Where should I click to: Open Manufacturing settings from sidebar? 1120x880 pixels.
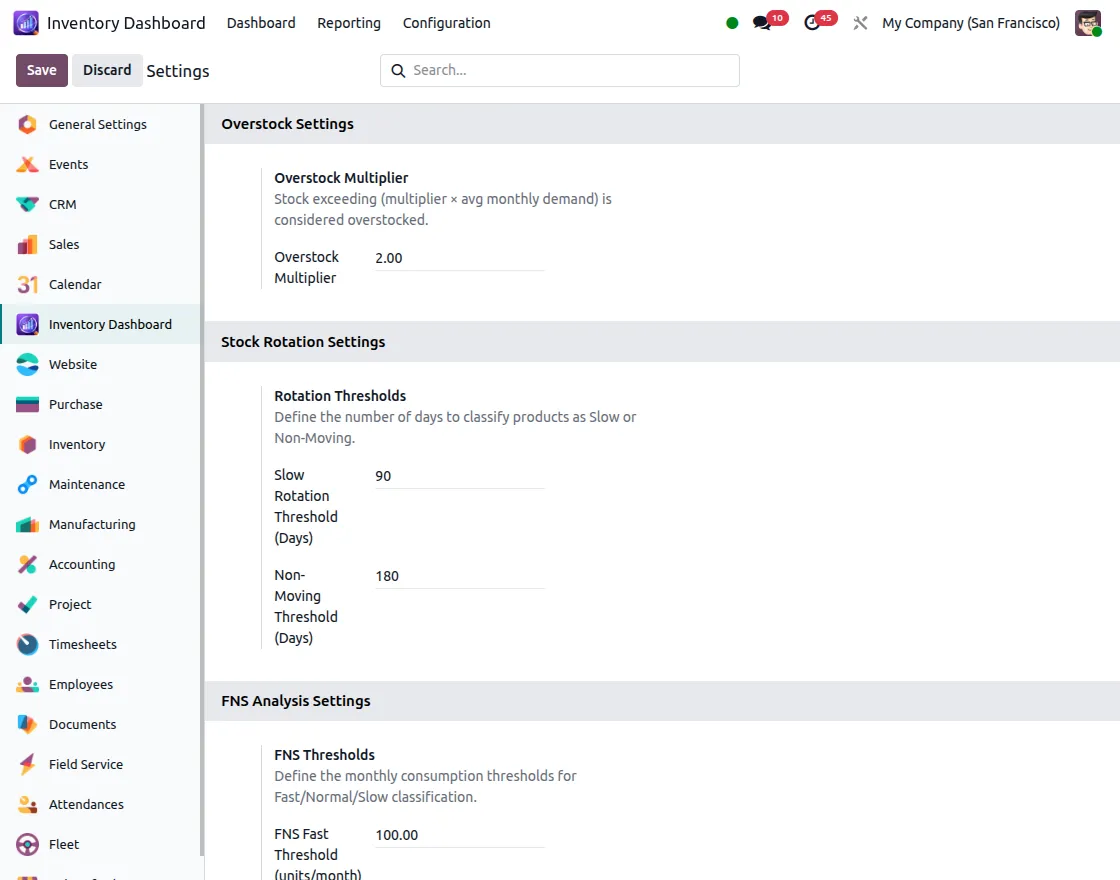tap(93, 524)
